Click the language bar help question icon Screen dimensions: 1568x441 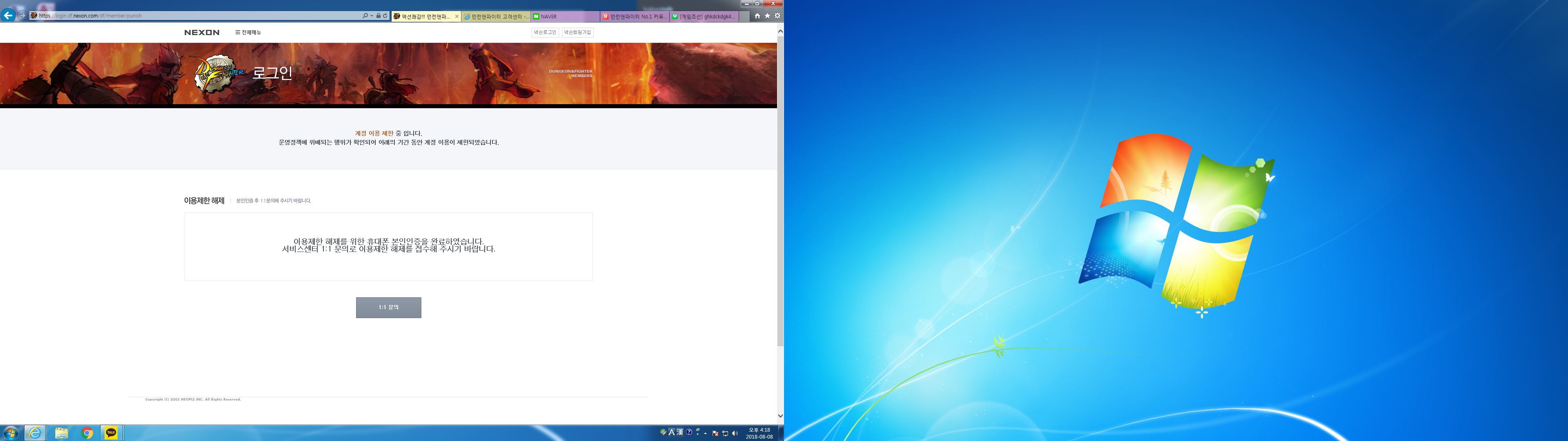689,432
